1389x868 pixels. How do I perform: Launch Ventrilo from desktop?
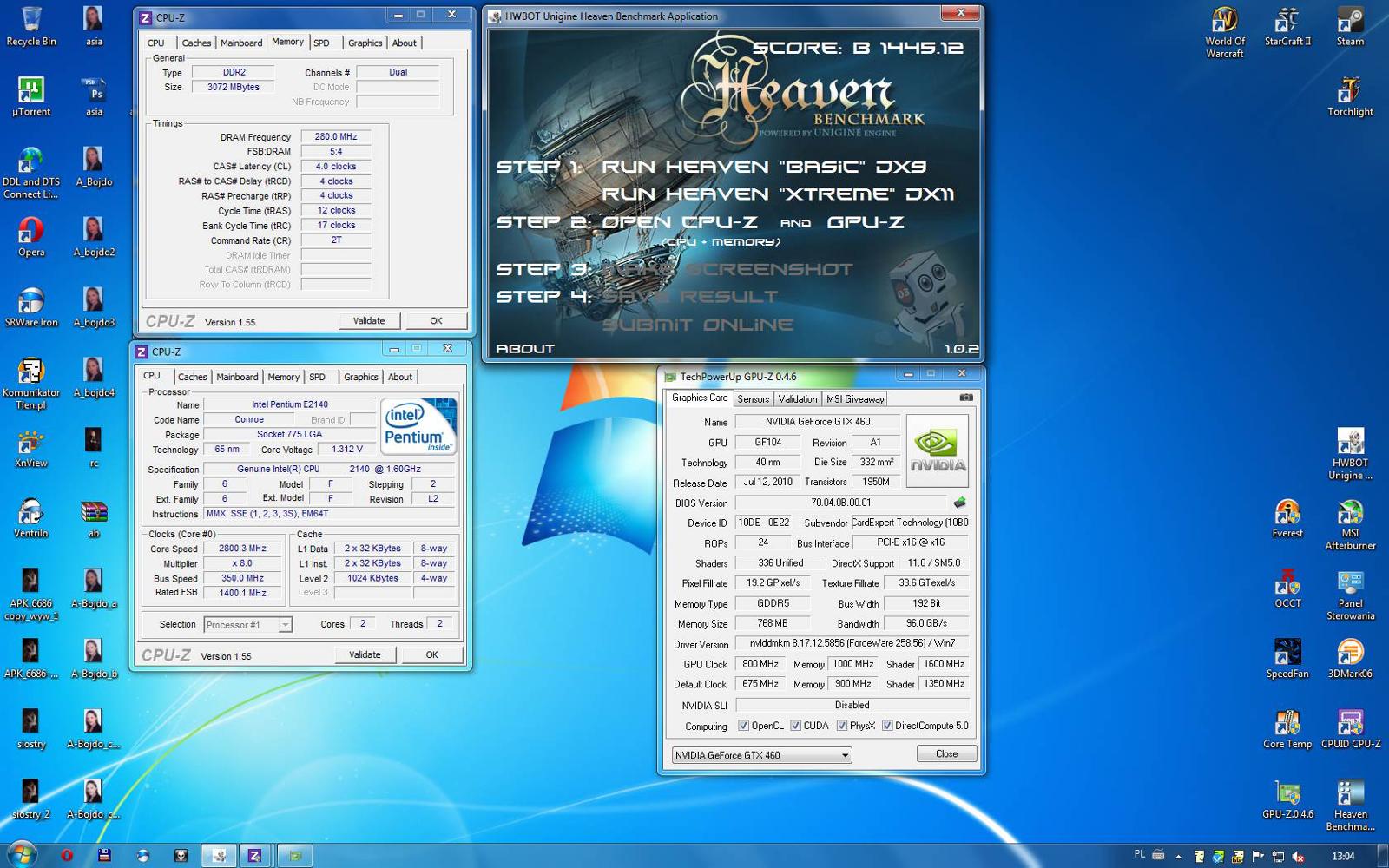point(31,517)
